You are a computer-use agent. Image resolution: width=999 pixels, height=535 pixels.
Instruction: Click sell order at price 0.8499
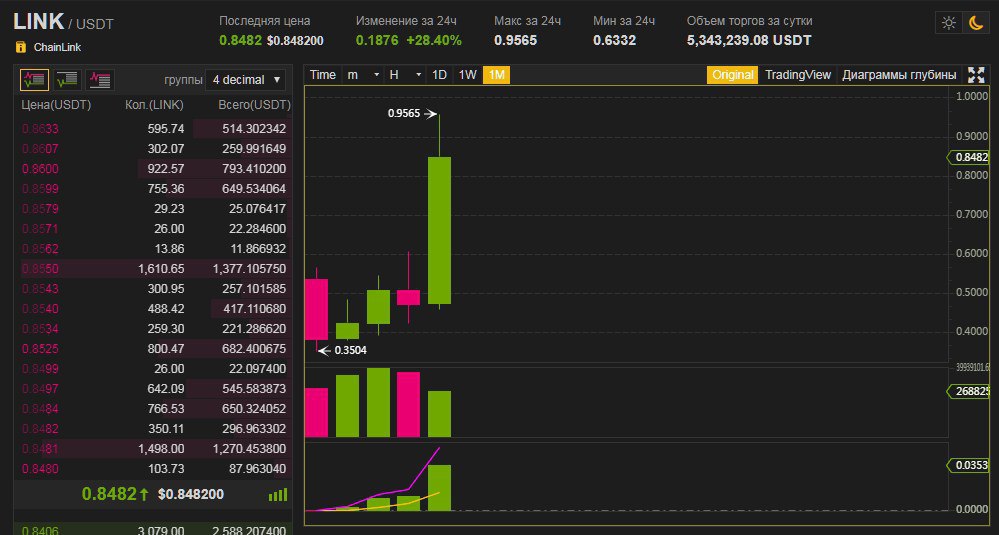click(x=153, y=369)
